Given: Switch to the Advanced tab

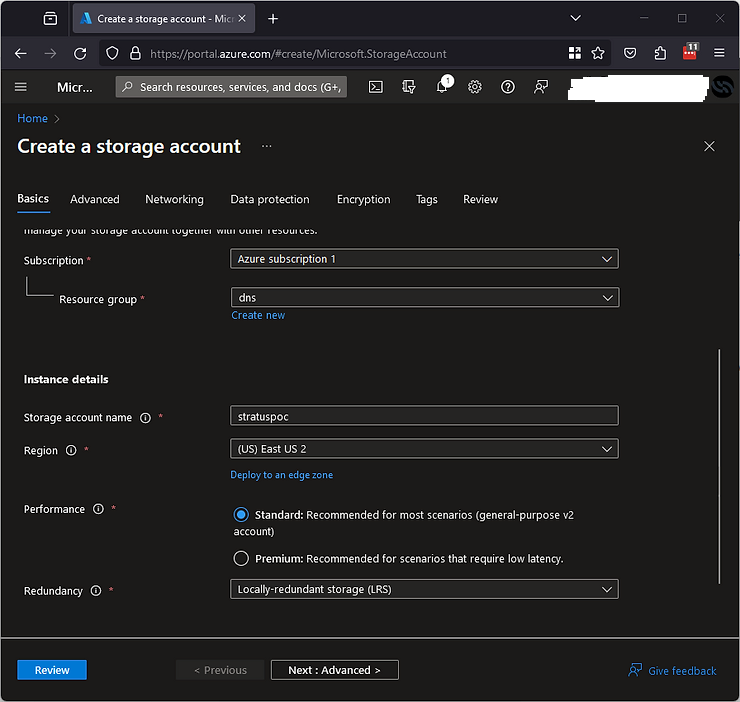Looking at the screenshot, I should click(x=95, y=199).
